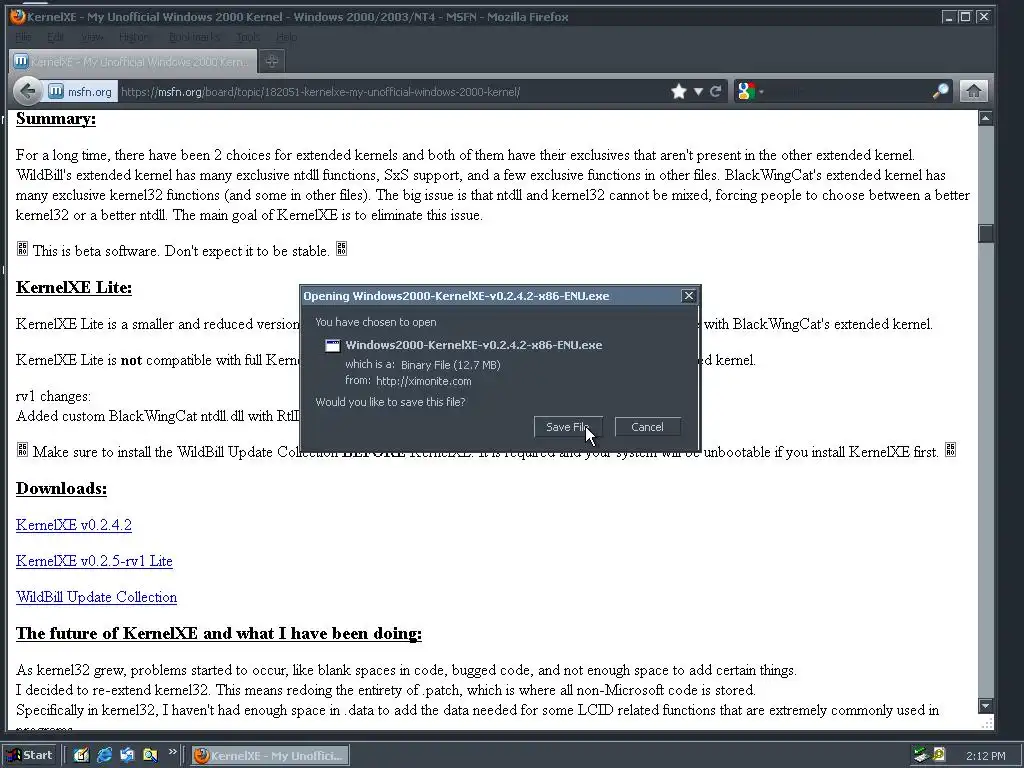1024x768 pixels.
Task: Click the Windows2000-KernelXE-v0.2.4.2-x86-ENU.exe filename text
Action: pos(473,345)
